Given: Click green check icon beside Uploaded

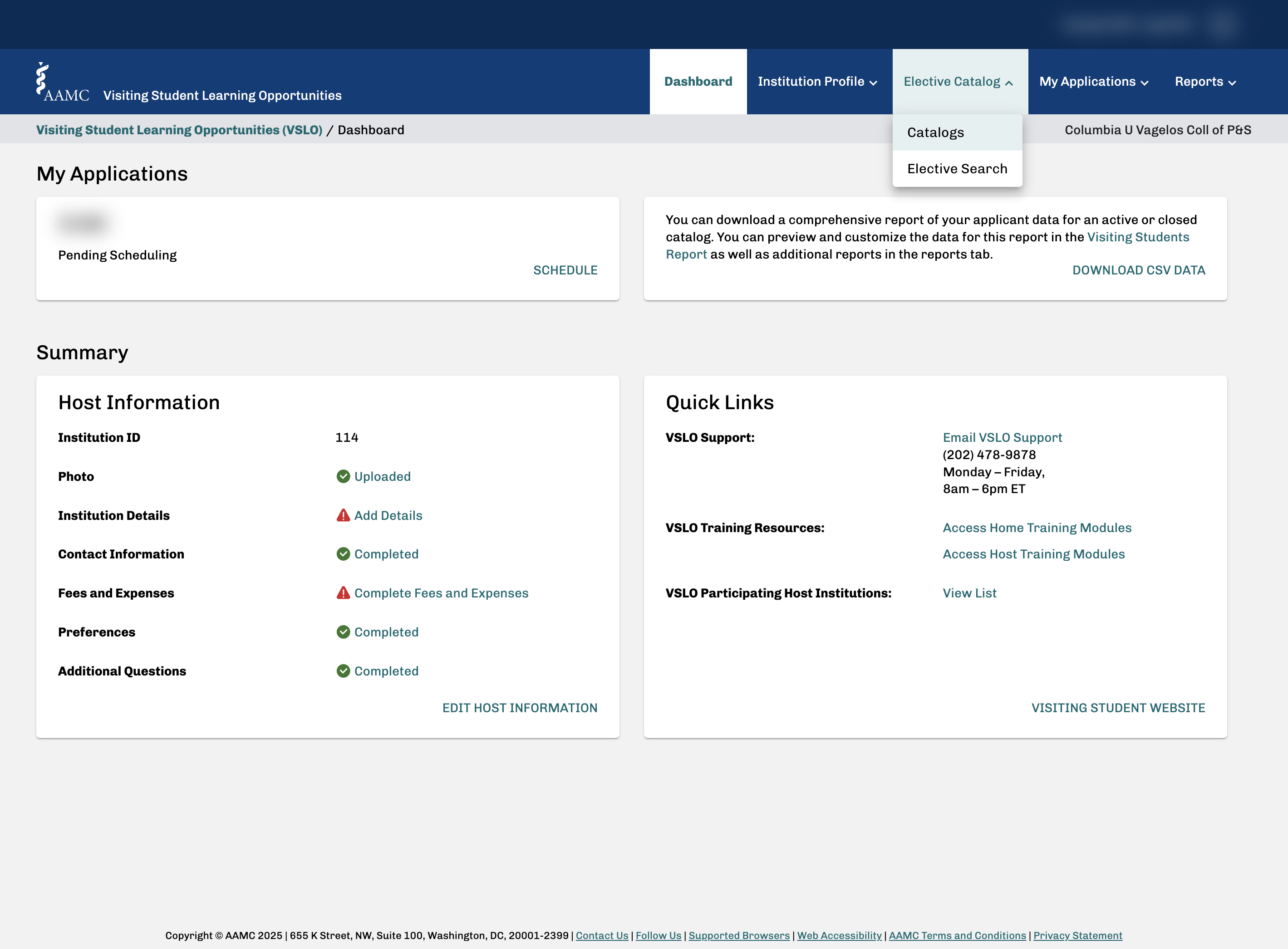Looking at the screenshot, I should [x=343, y=476].
